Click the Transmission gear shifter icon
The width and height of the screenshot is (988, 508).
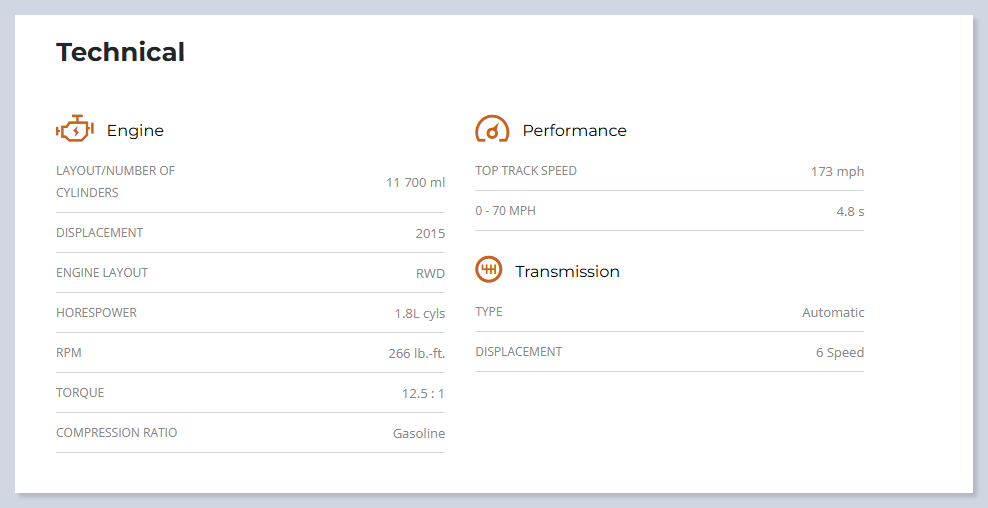click(488, 270)
